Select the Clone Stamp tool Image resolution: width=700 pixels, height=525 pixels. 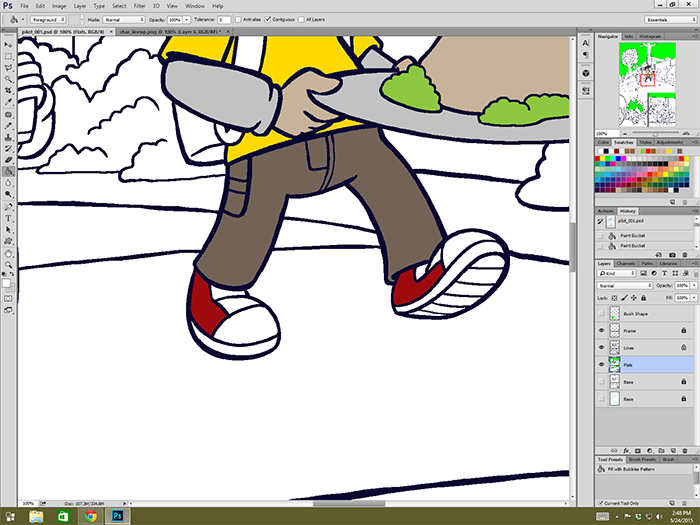pos(8,138)
